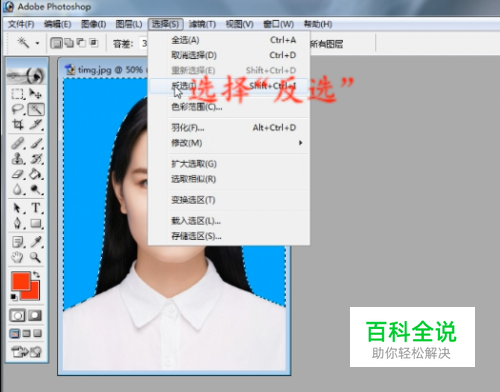The width and height of the screenshot is (500, 392).
Task: Select the Magic Wand tool in toolbox
Action: pos(36,109)
